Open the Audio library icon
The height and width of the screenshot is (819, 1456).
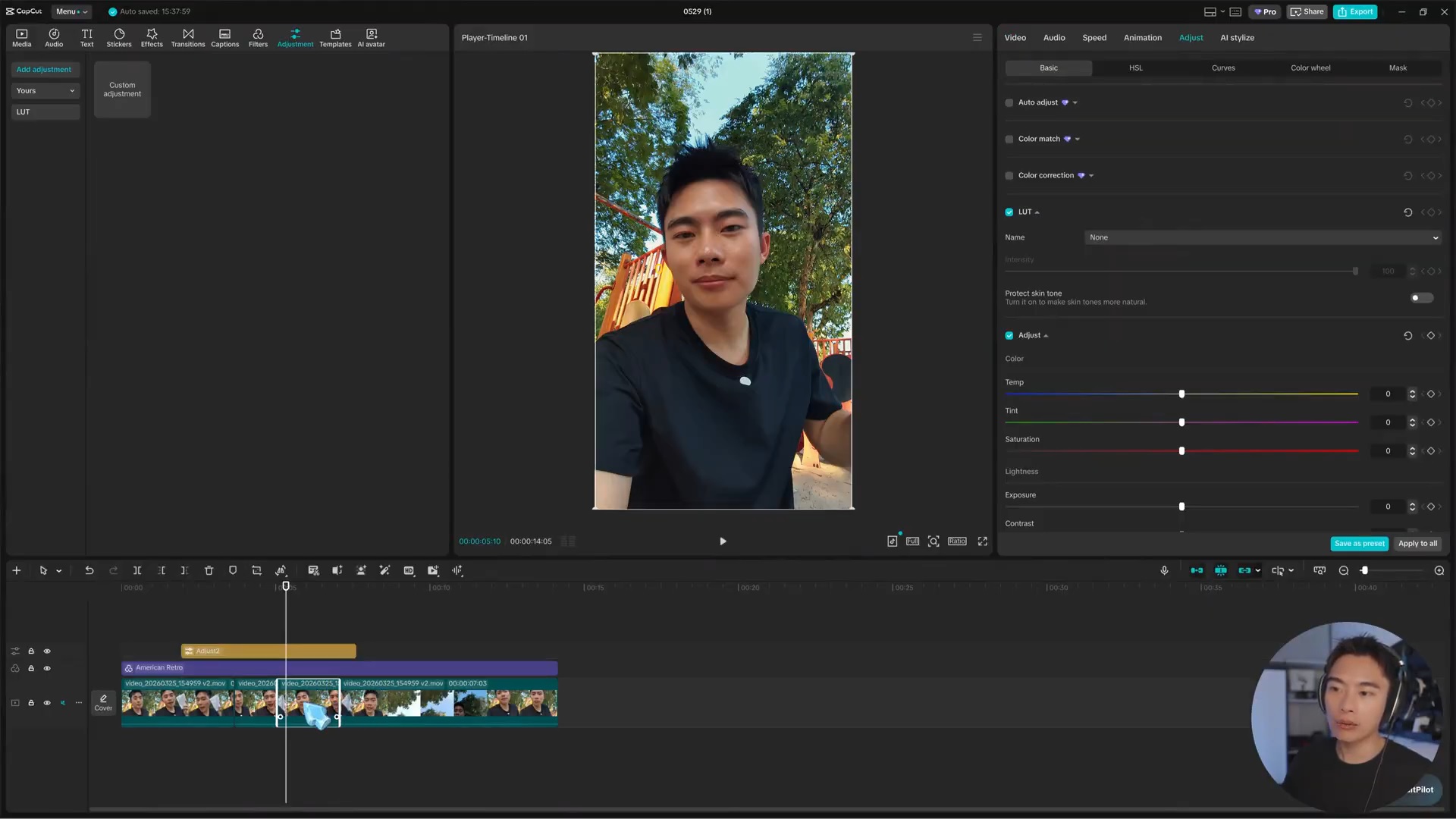click(x=54, y=38)
